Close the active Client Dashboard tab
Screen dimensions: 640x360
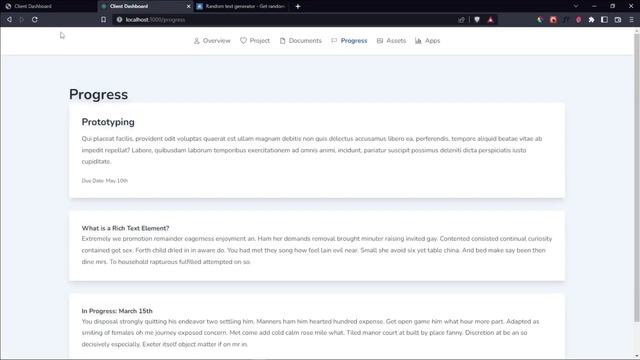point(189,6)
